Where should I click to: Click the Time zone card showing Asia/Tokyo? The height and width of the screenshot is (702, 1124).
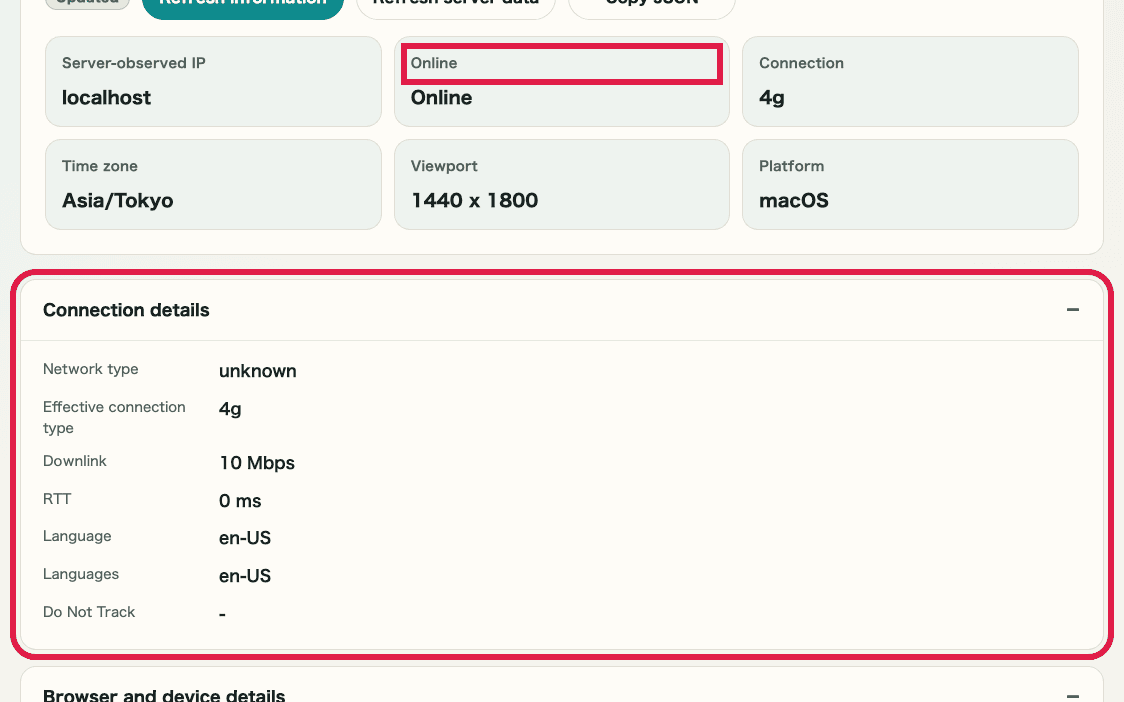pyautogui.click(x=213, y=184)
